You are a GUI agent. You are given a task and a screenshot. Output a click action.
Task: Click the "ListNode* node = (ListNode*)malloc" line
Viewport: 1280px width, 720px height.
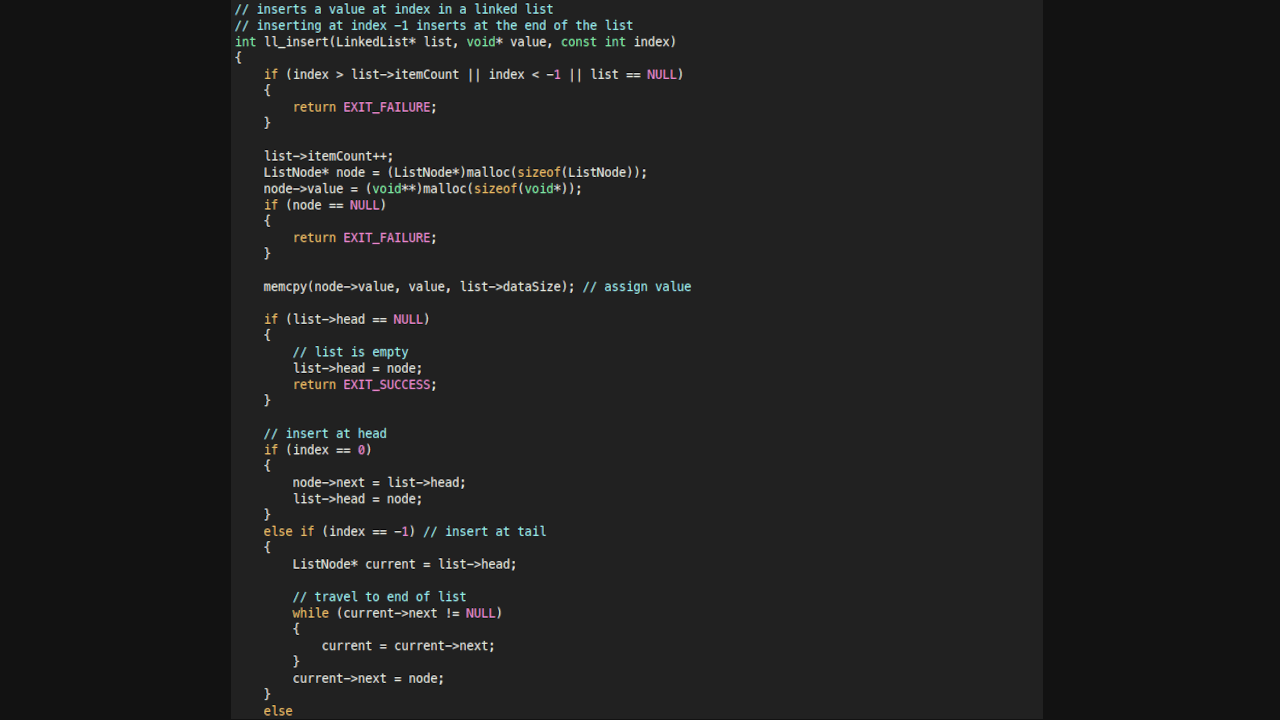coord(456,172)
